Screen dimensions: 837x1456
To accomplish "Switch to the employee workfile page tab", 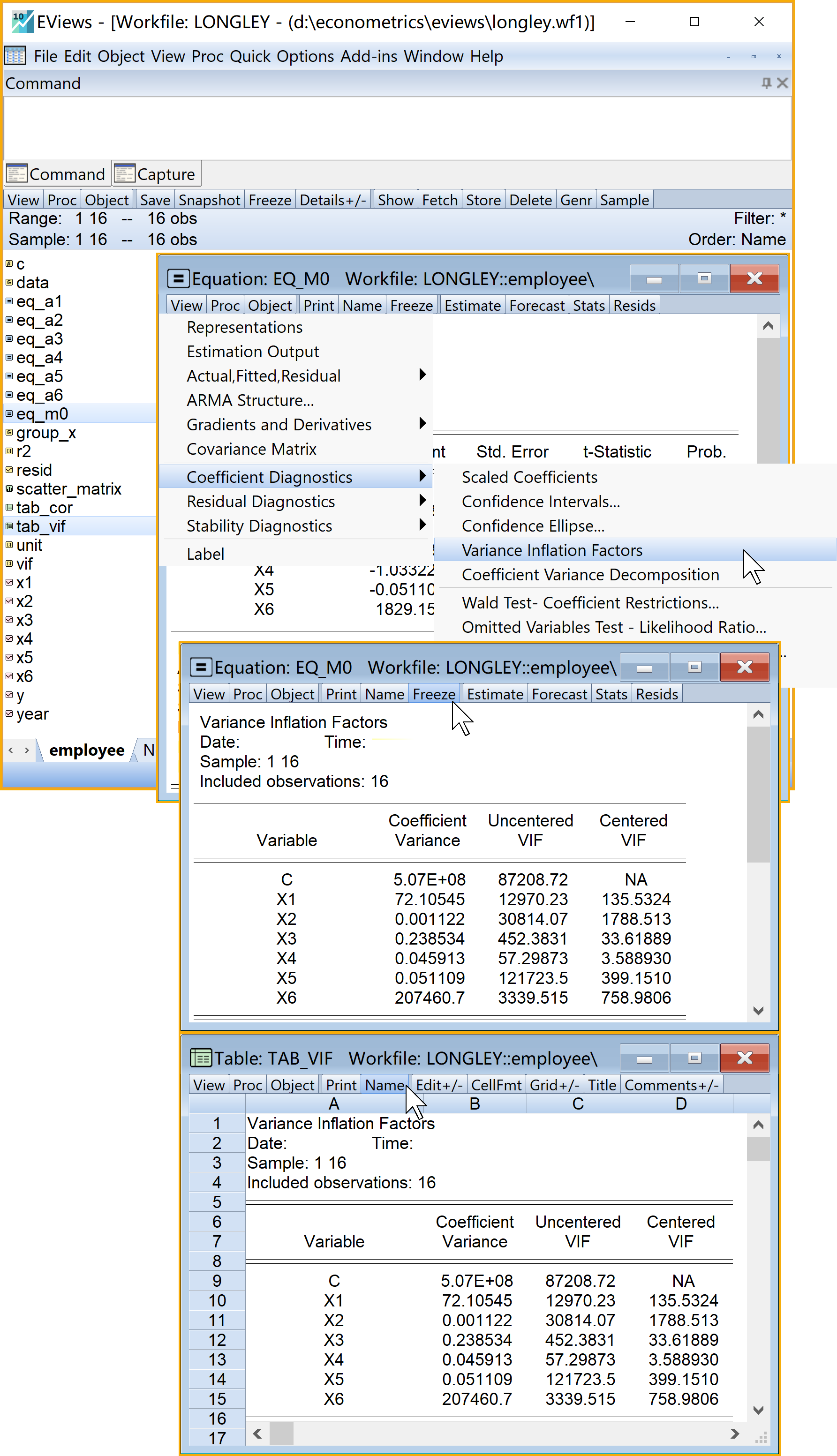I will coord(87,751).
